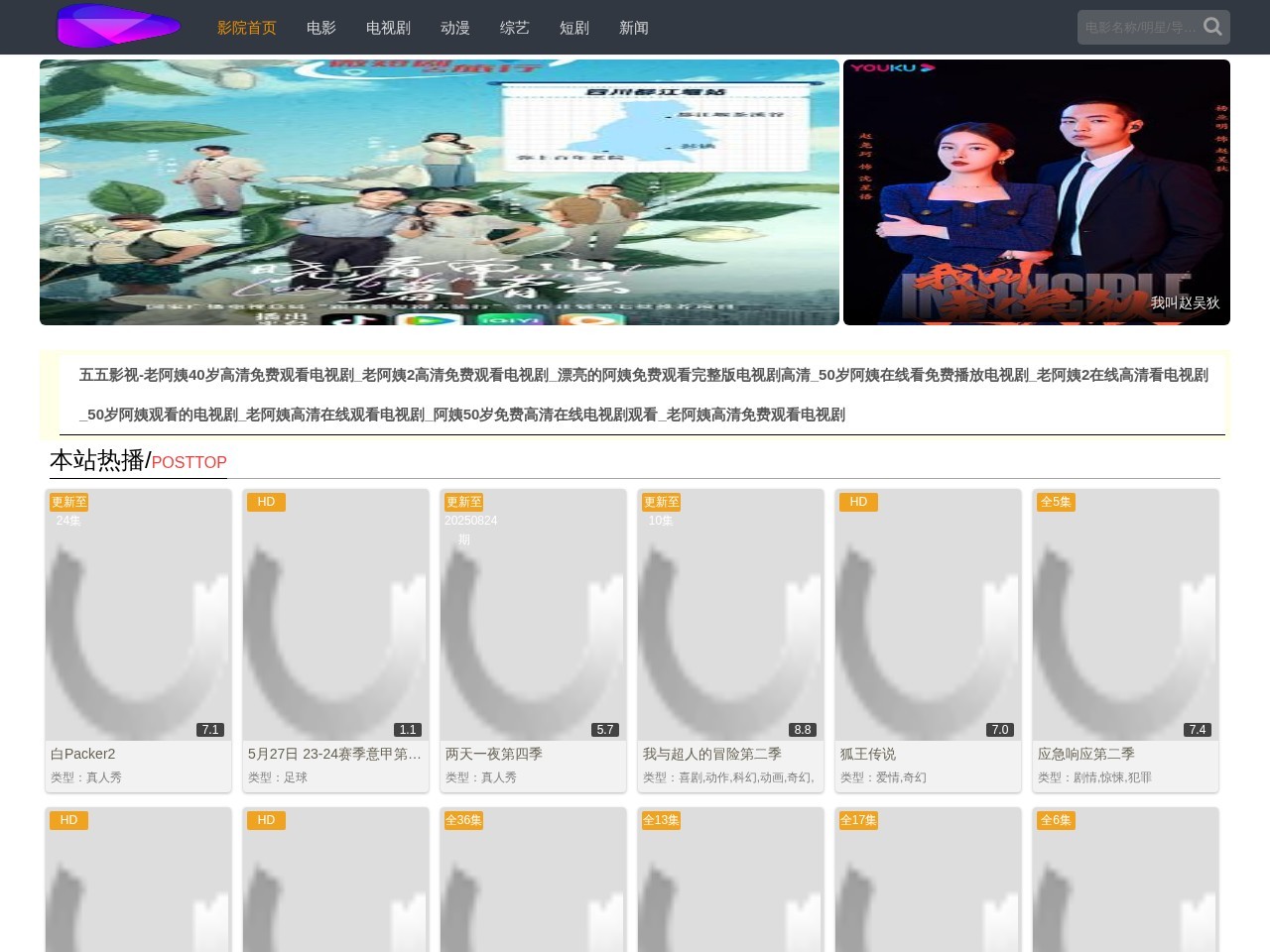This screenshot has width=1270, height=952.
Task: Go to the 动漫 section
Action: [x=455, y=28]
